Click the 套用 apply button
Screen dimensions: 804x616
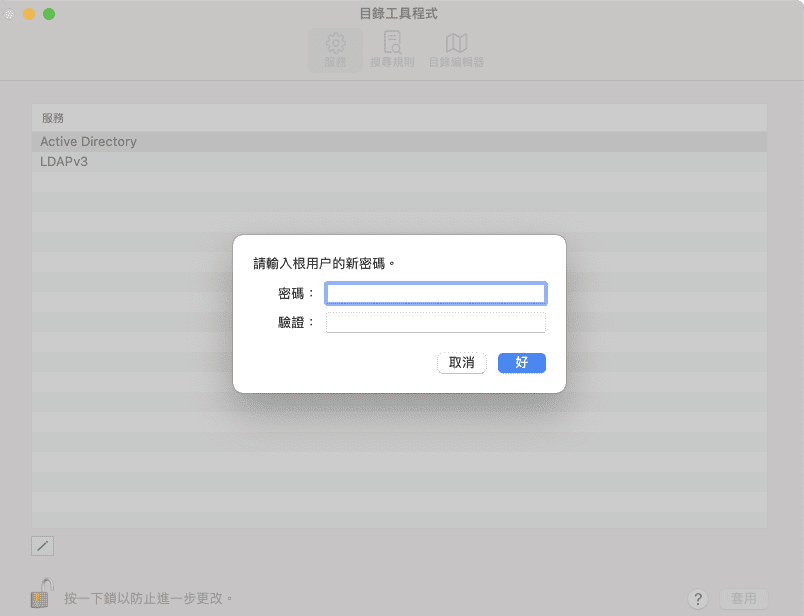point(744,599)
